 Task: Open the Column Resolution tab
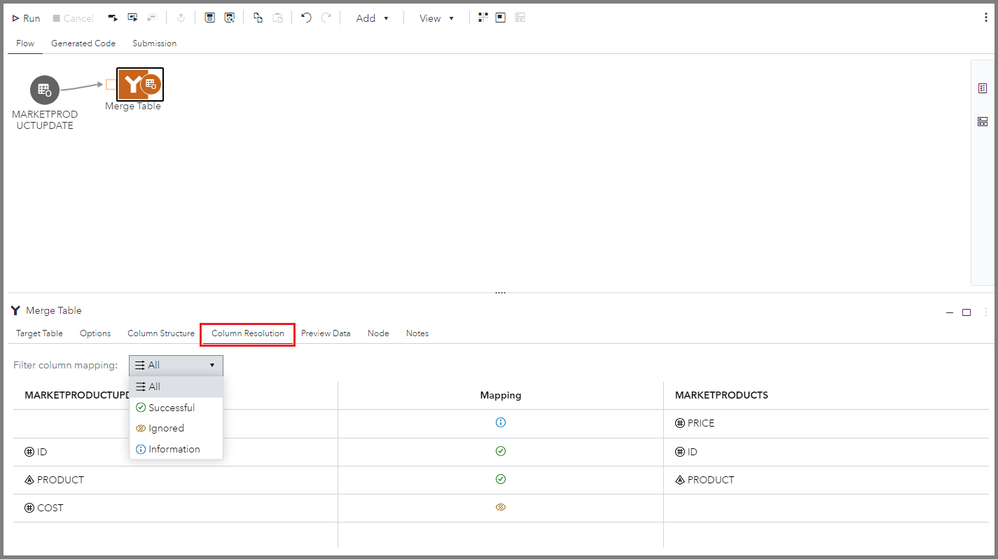point(248,333)
